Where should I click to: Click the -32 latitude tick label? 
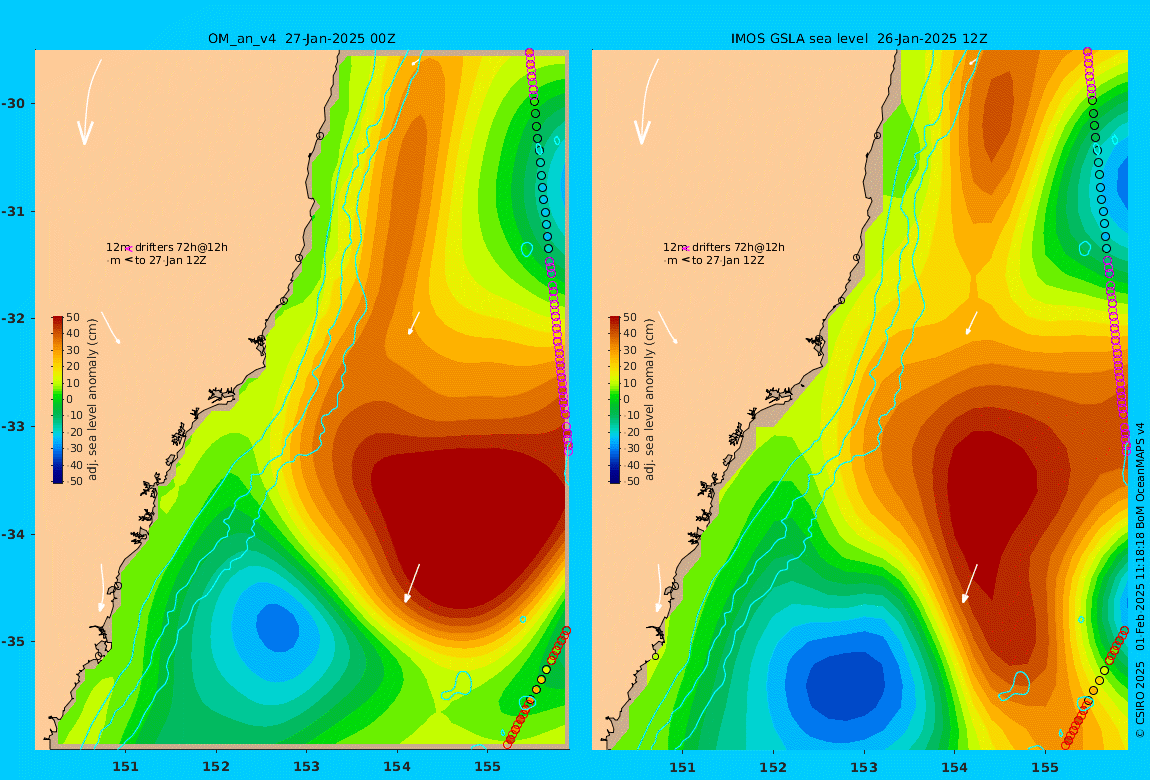pos(13,318)
